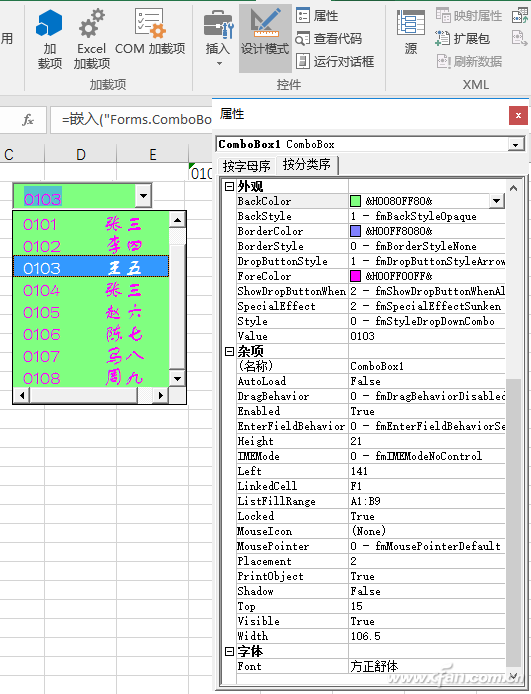Select list item 0105 赵六
531x694 pixels.
click(x=91, y=312)
